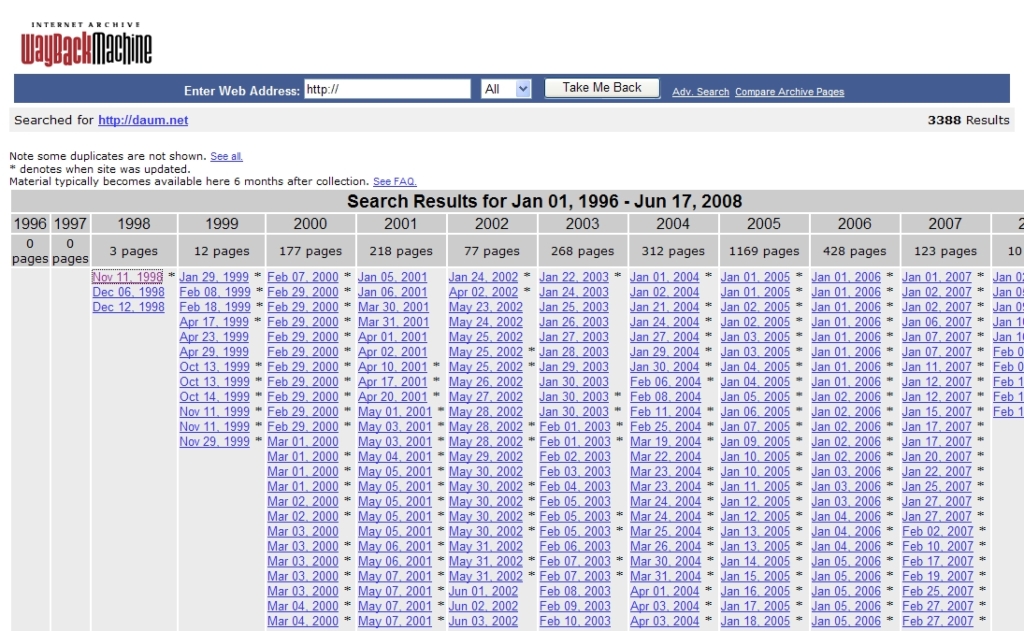Open the May 29, 2002 snapshot

[486, 457]
